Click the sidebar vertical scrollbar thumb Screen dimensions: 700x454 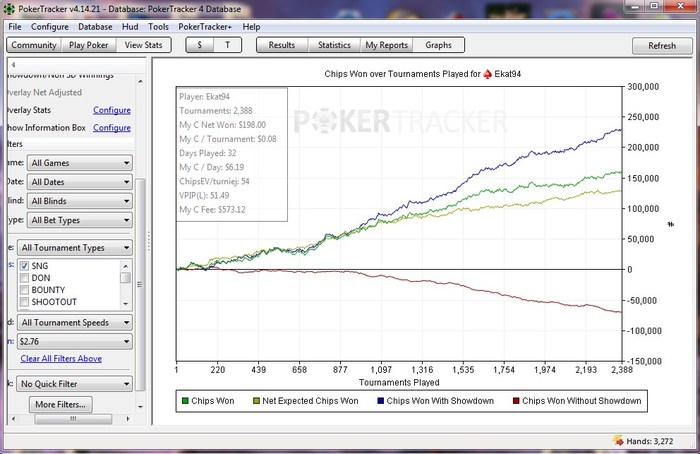tap(140, 284)
